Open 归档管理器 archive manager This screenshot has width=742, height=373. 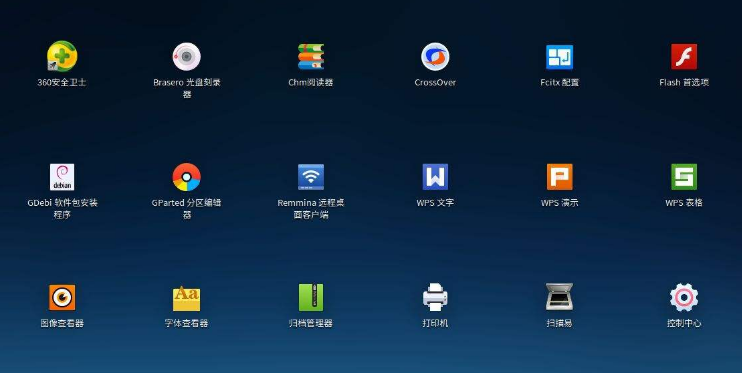(x=311, y=297)
